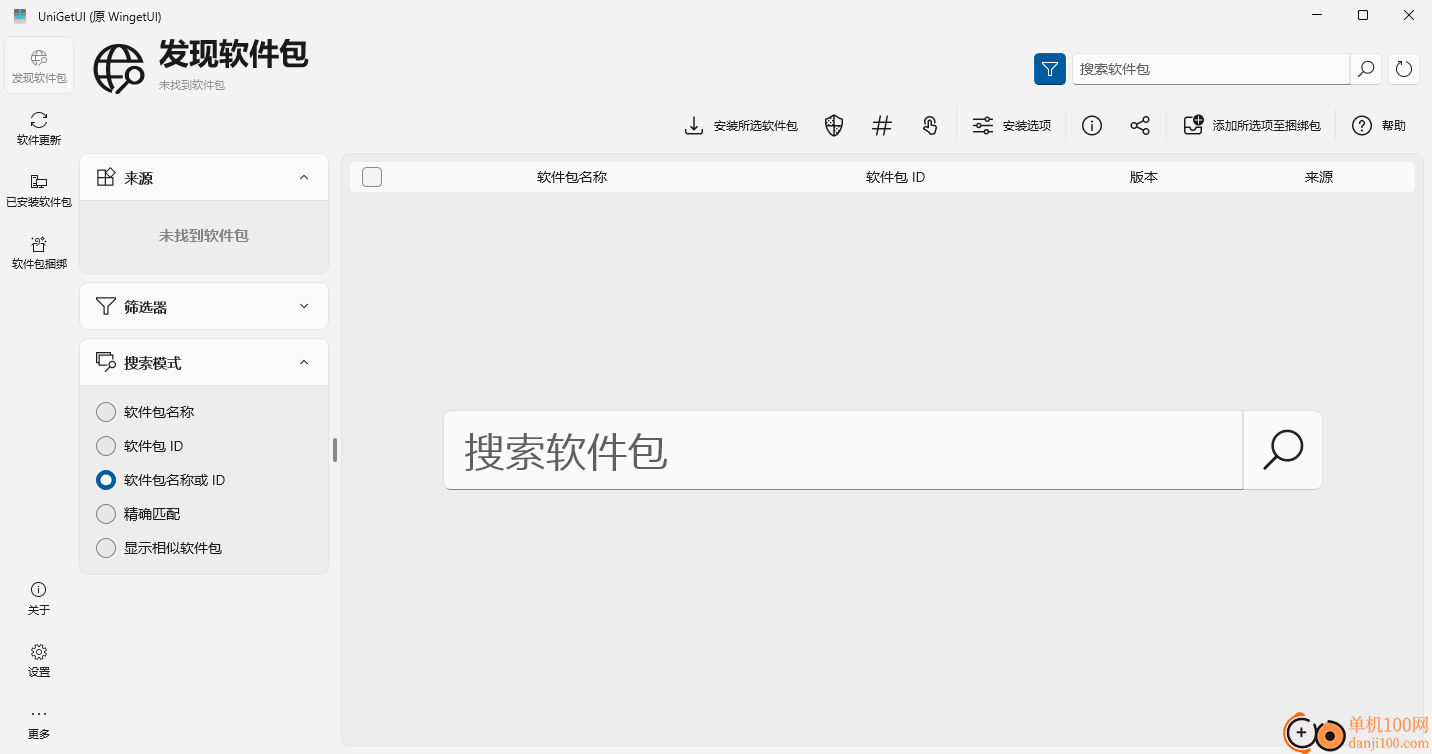
Task: Click the share package icon
Action: pyautogui.click(x=1140, y=126)
